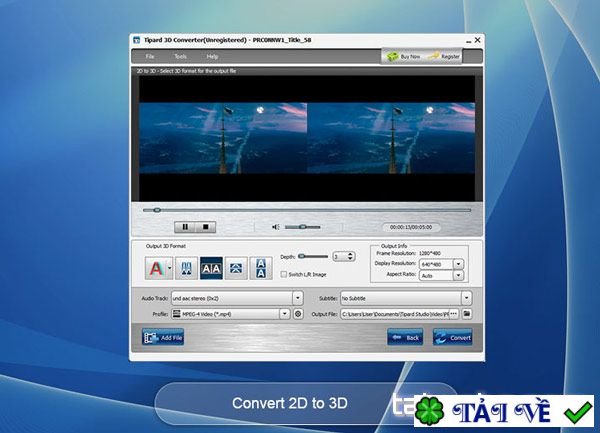Enable Switch L/R Image checkbox
The image size is (600, 433).
coord(283,274)
